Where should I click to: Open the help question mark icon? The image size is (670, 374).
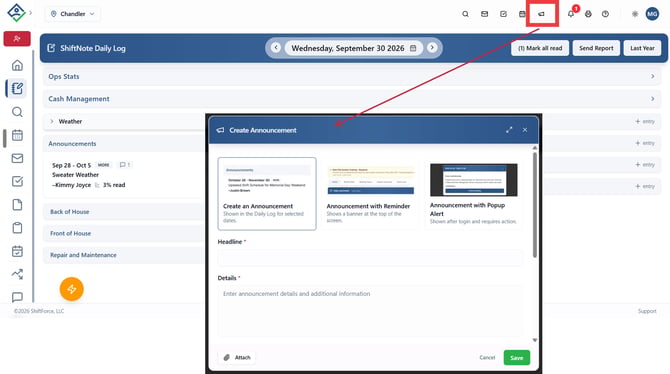tap(605, 14)
